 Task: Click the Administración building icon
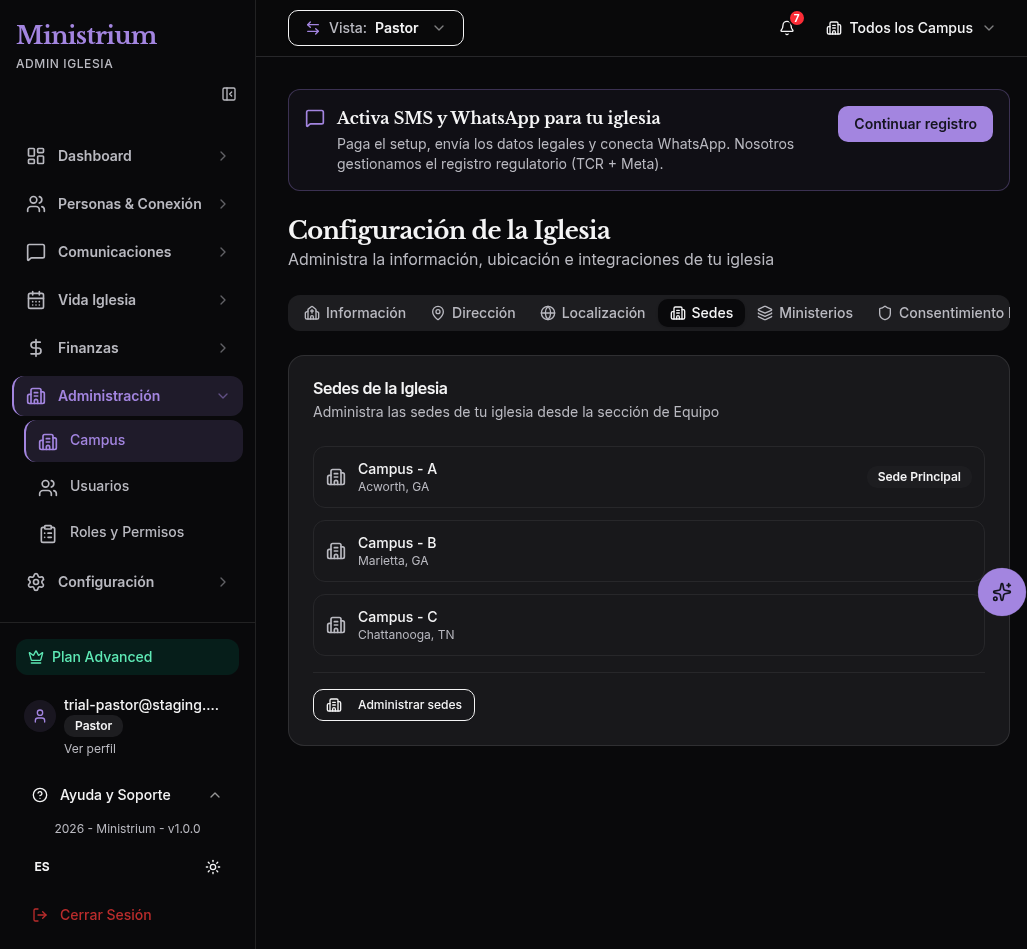[36, 396]
